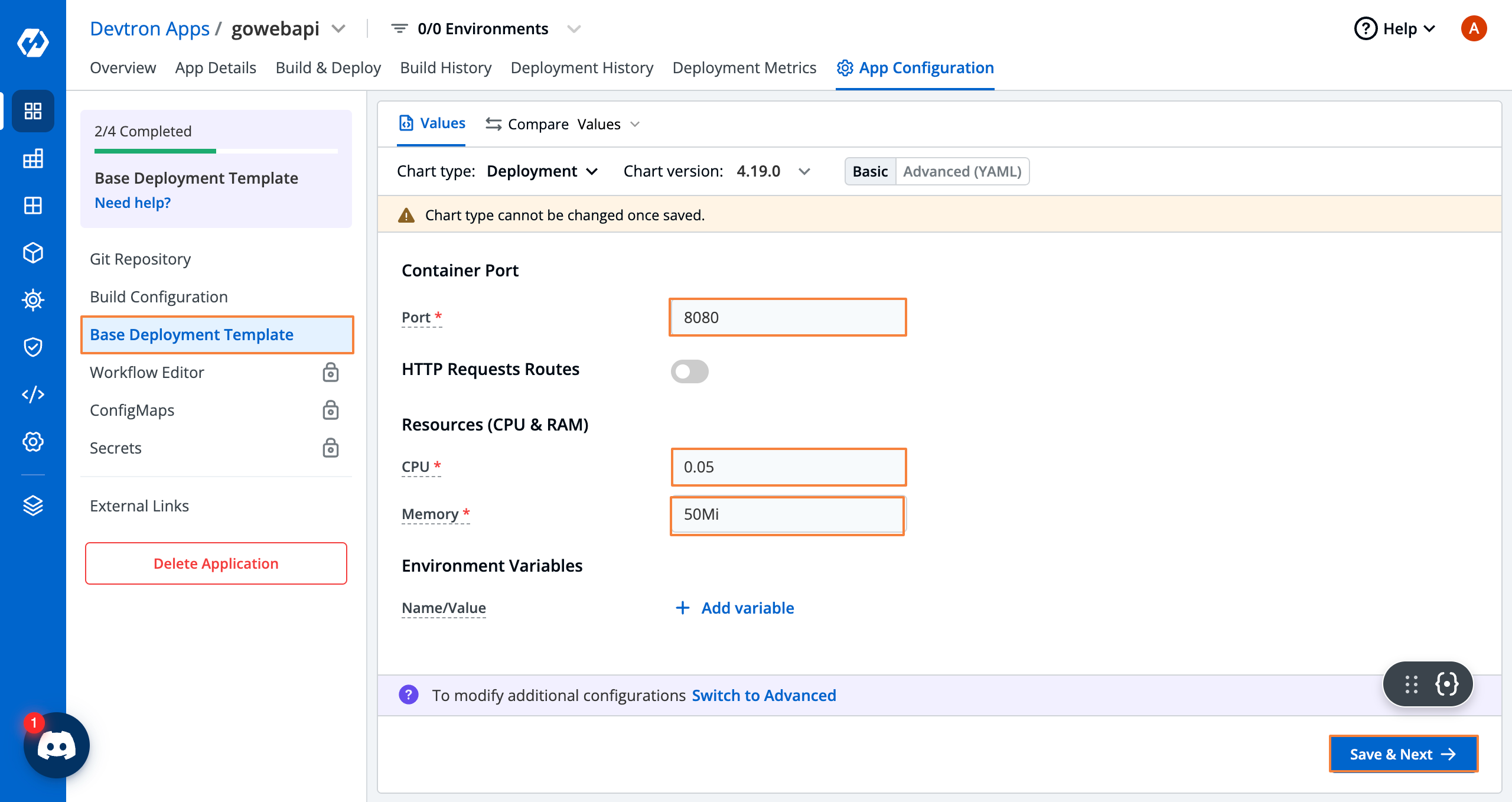Image resolution: width=1512 pixels, height=802 pixels.
Task: Click the Need help? link
Action: 132,203
